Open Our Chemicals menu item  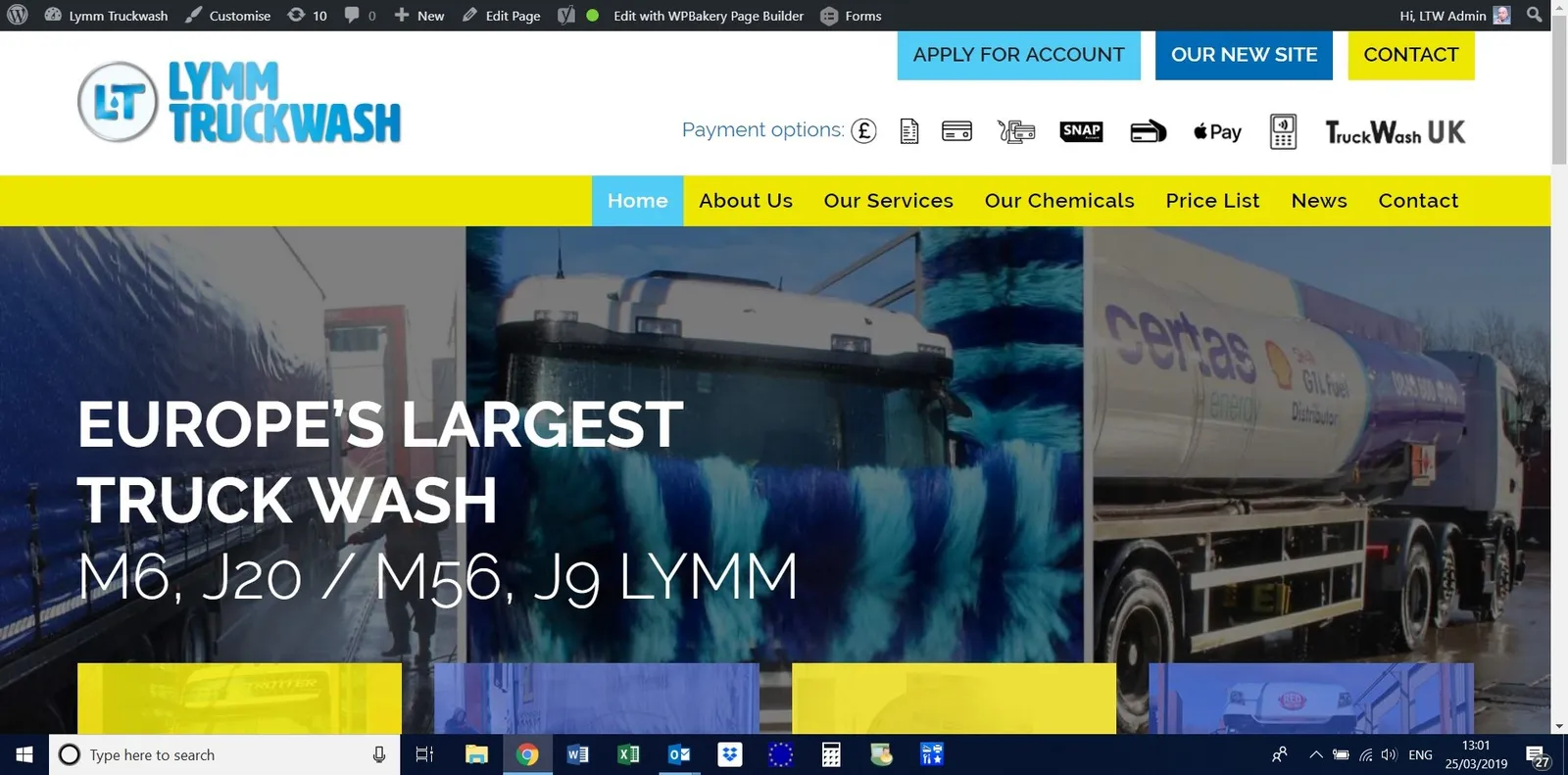(x=1059, y=201)
